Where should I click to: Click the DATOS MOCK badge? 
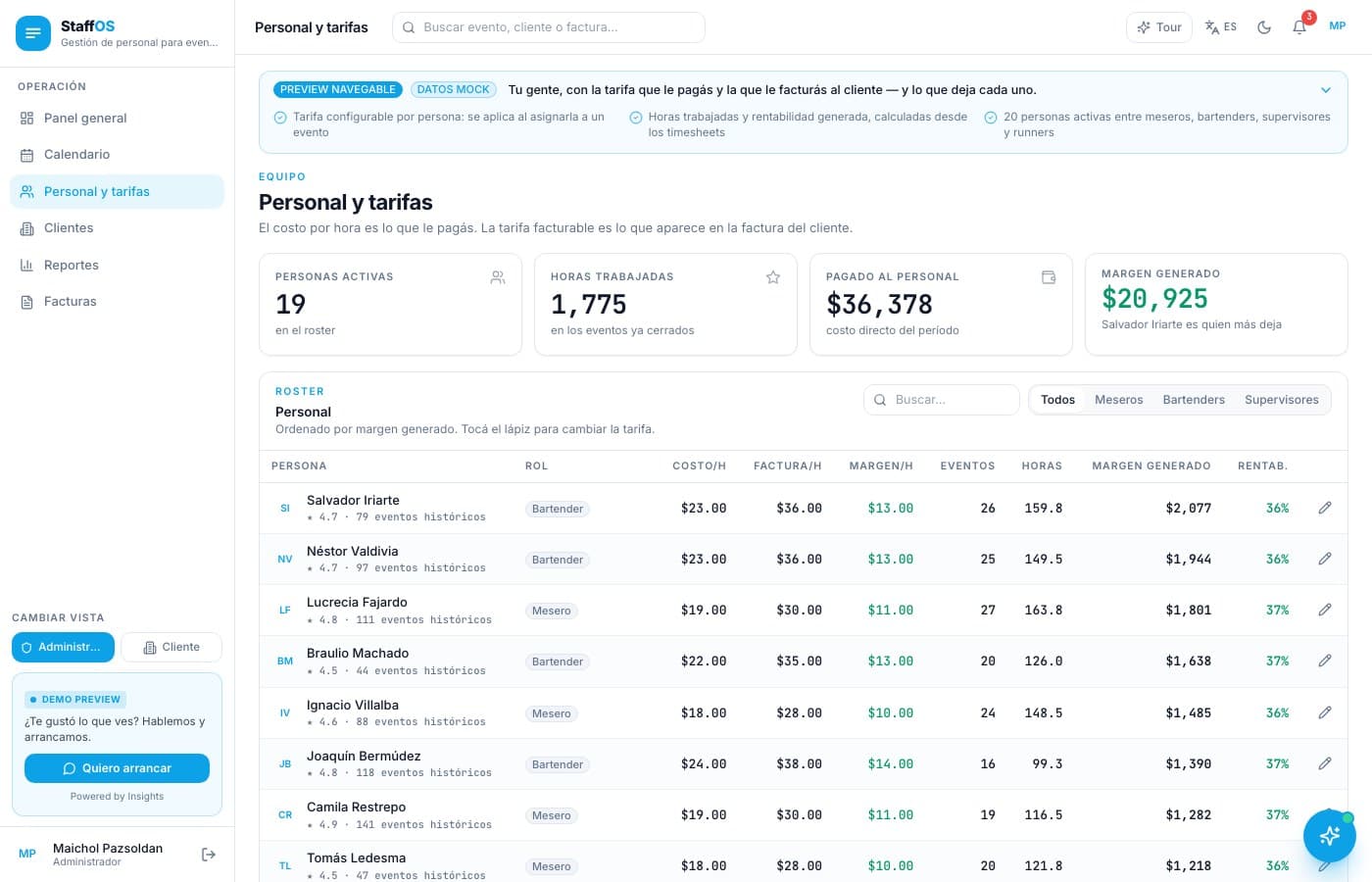click(x=453, y=89)
